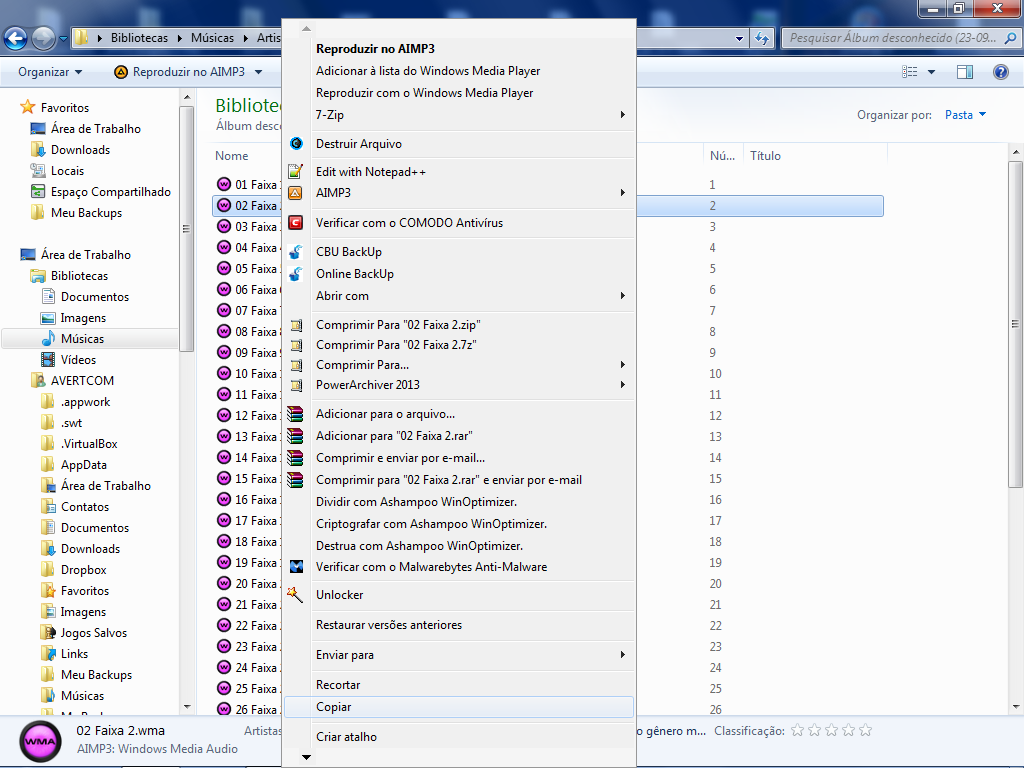Click the Favoritos star icon

point(27,107)
